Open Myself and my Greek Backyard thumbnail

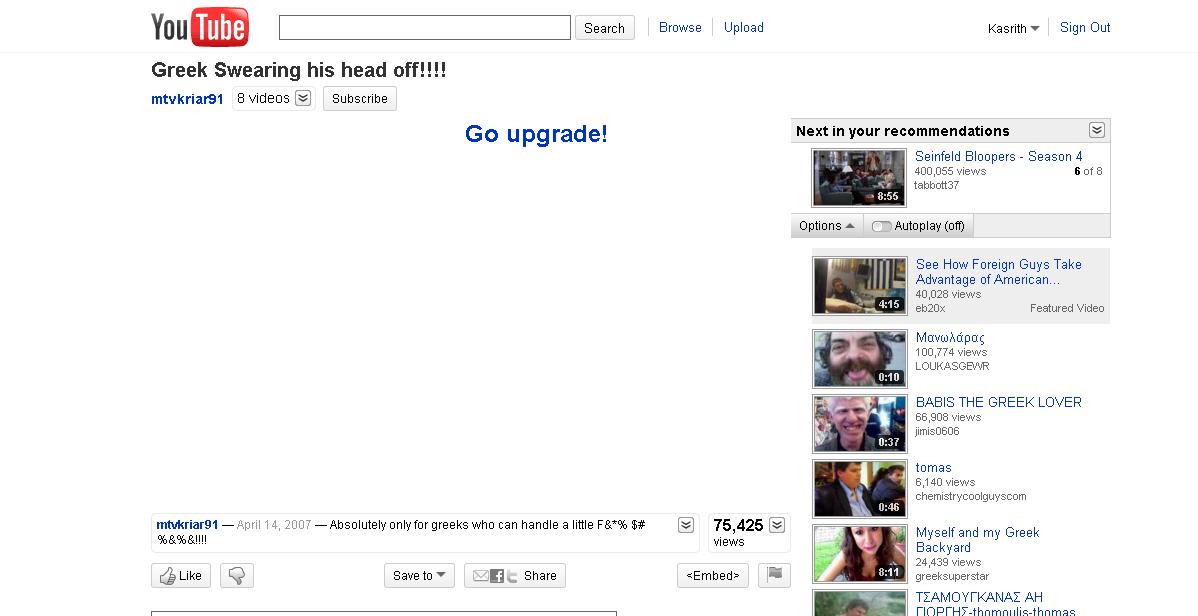click(x=860, y=553)
